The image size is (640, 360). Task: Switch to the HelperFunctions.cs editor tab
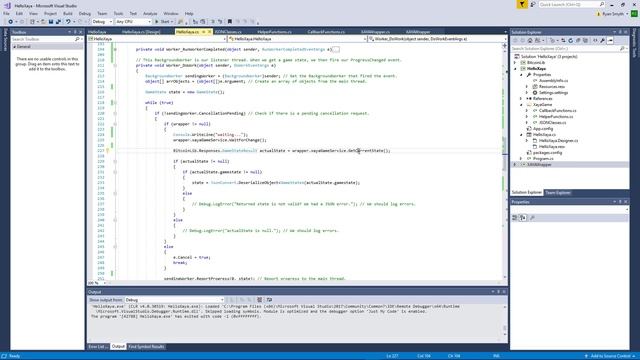click(x=274, y=32)
